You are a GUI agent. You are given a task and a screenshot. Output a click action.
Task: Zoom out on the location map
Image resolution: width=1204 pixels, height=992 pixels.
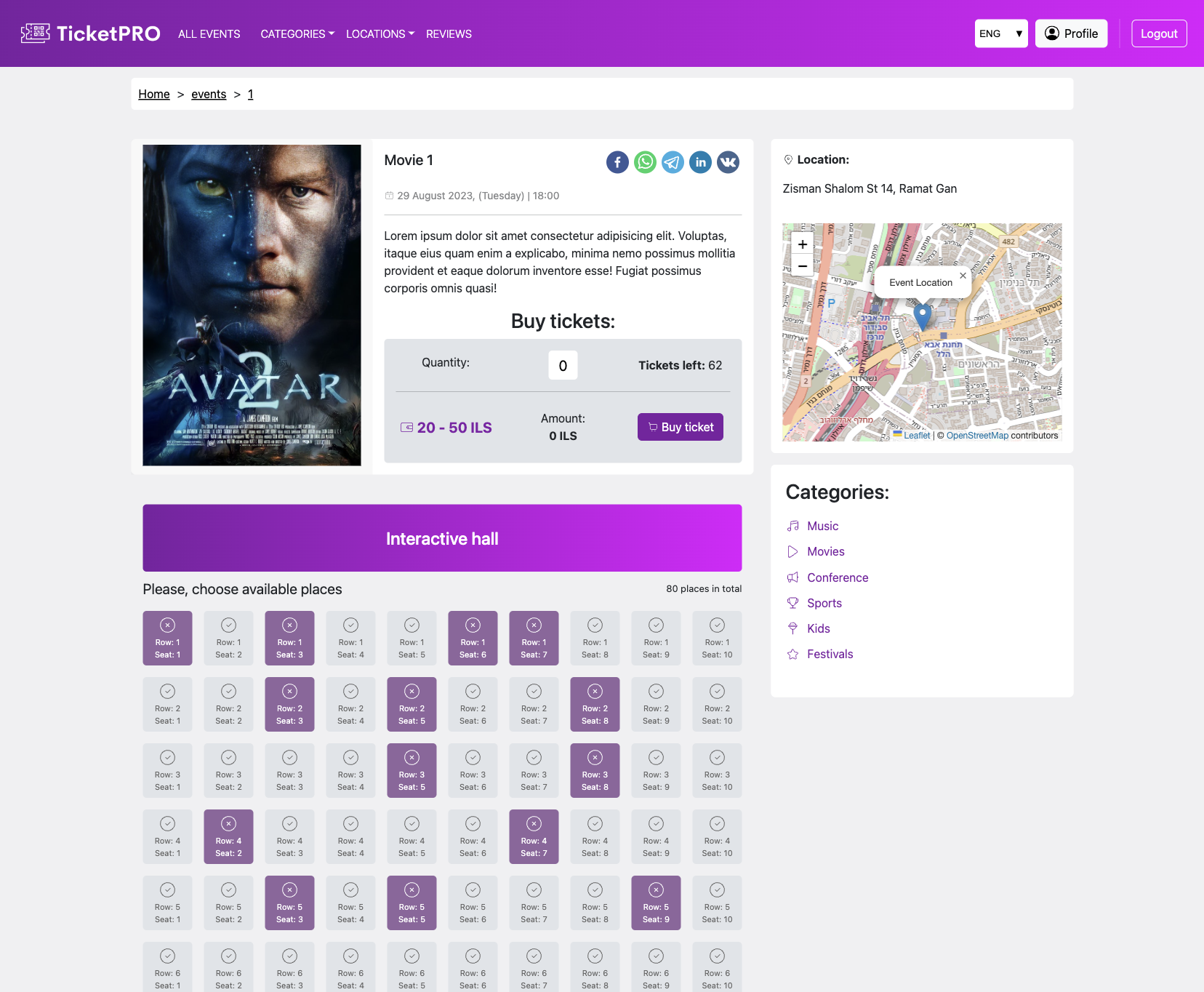pyautogui.click(x=803, y=266)
